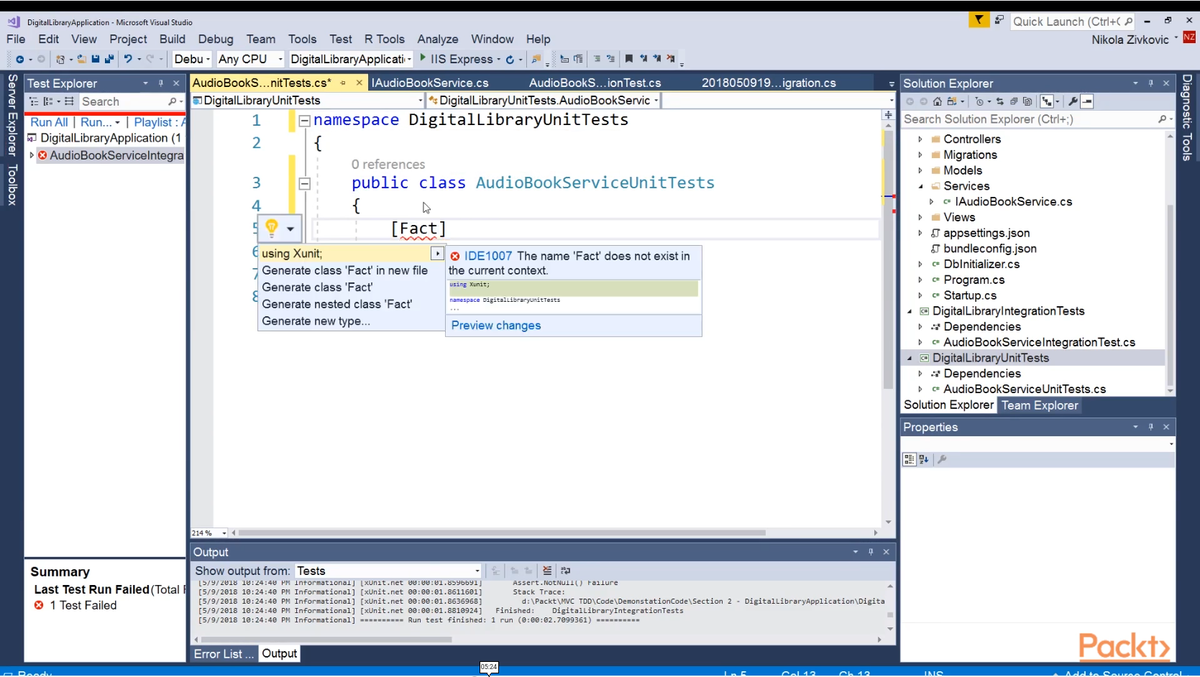Open the R Tools menu
The image size is (1200, 677).
coord(384,39)
